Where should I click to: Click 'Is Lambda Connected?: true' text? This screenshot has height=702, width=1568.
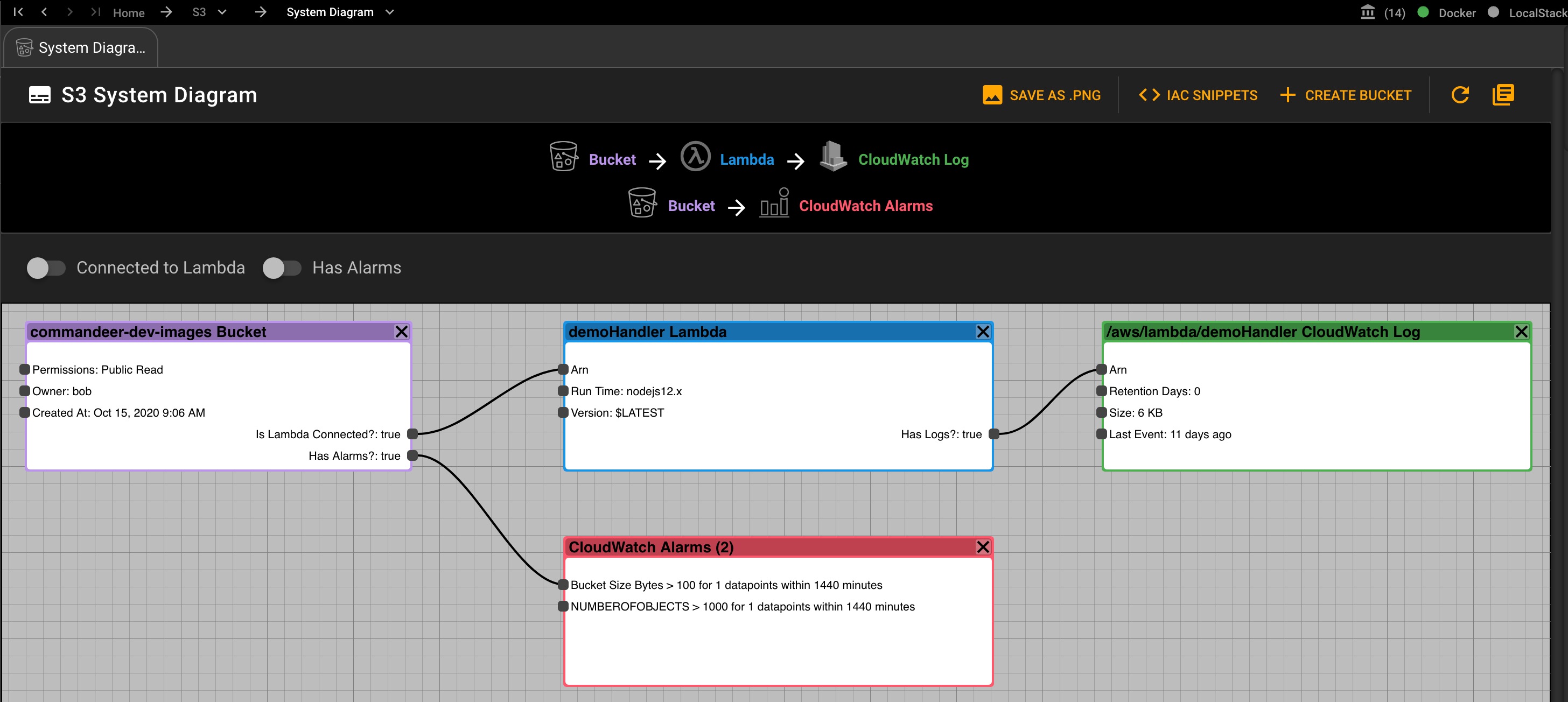pyautogui.click(x=327, y=434)
